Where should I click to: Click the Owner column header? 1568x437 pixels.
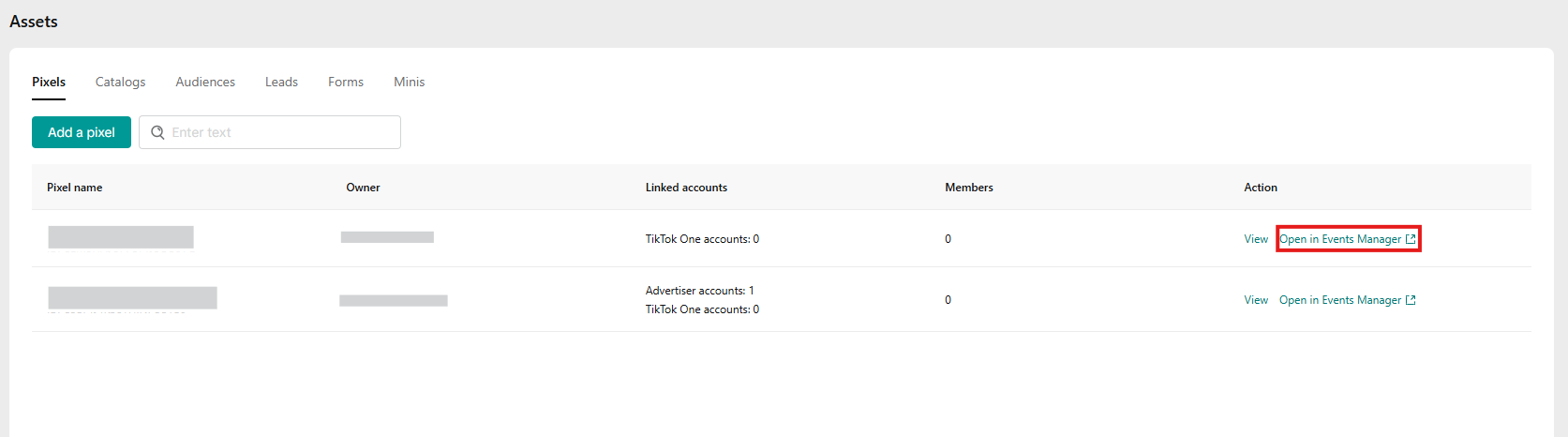(x=363, y=188)
